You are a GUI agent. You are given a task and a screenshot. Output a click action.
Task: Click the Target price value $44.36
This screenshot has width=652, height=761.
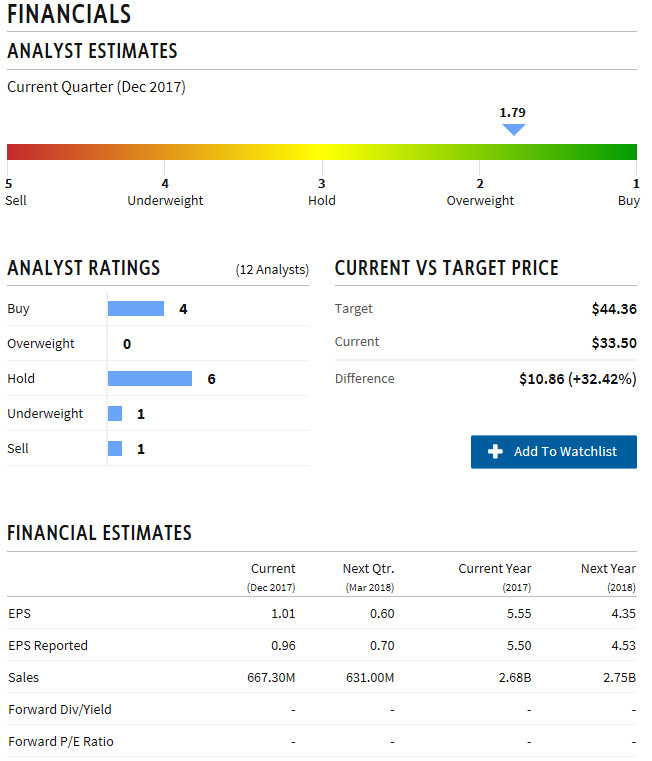point(614,309)
